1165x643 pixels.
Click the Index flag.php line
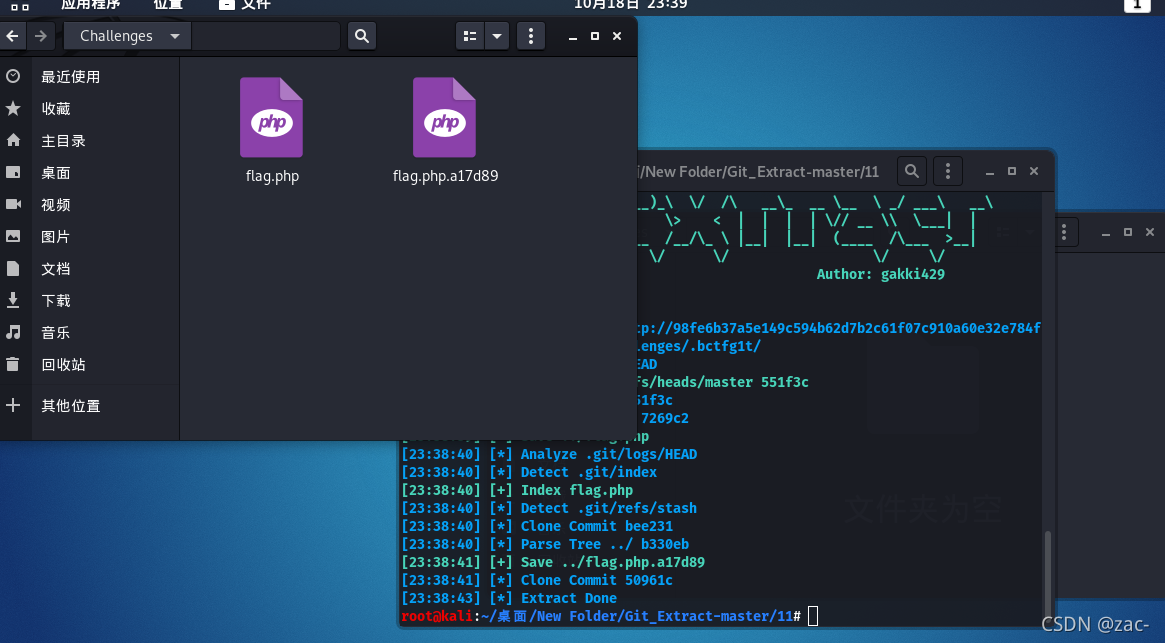(x=517, y=490)
